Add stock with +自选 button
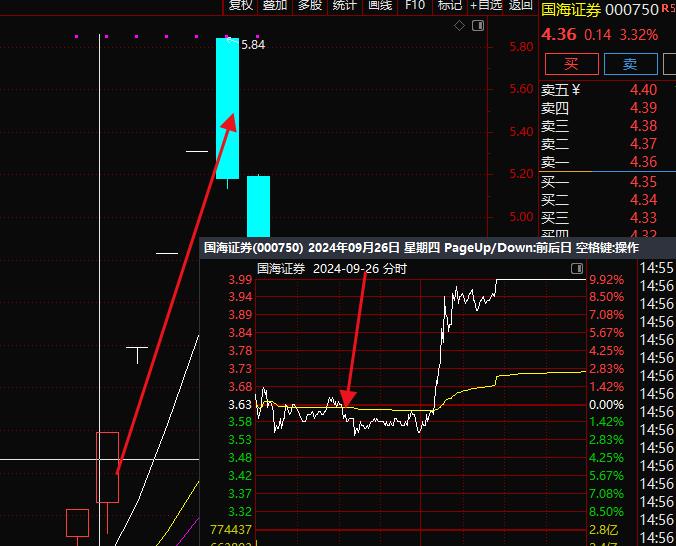Image resolution: width=676 pixels, height=546 pixels. 486,6
